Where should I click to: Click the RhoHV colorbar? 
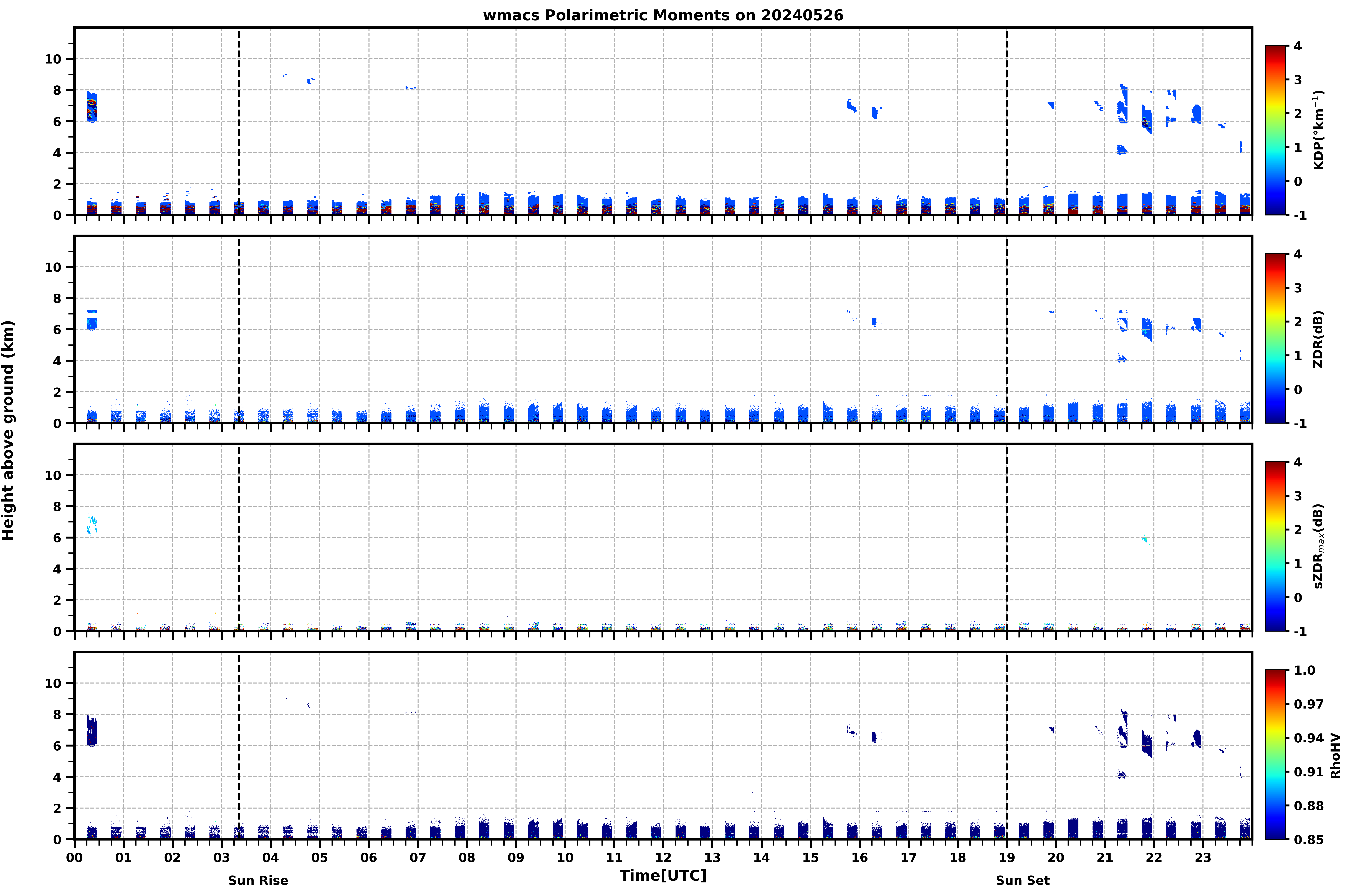click(x=1275, y=754)
